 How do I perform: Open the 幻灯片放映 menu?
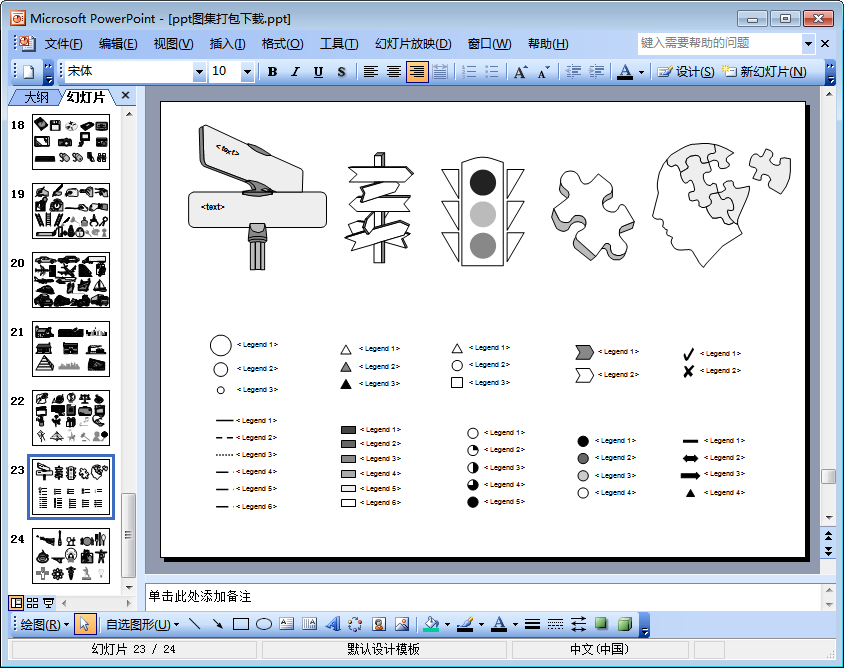(413, 44)
